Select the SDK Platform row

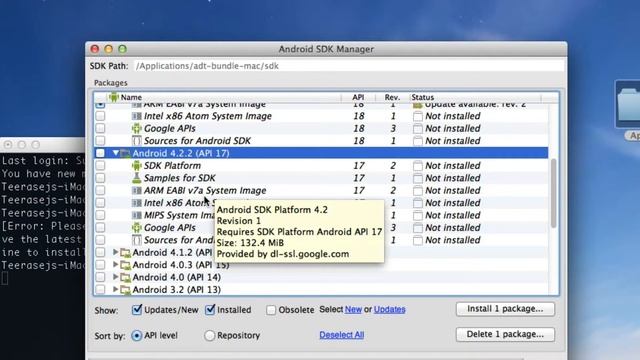pos(321,166)
